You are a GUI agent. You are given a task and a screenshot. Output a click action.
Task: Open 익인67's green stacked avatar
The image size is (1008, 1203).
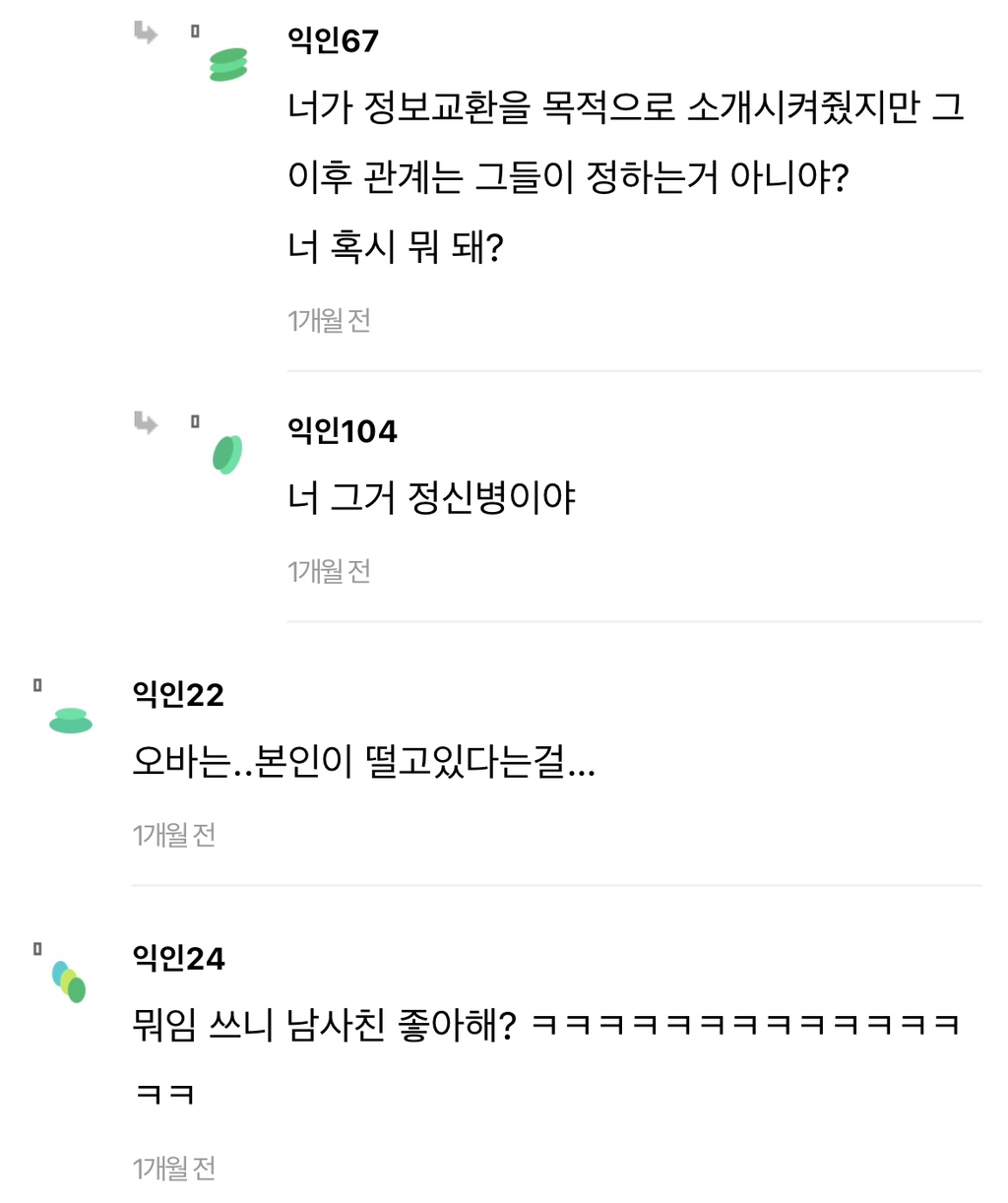pos(228,64)
